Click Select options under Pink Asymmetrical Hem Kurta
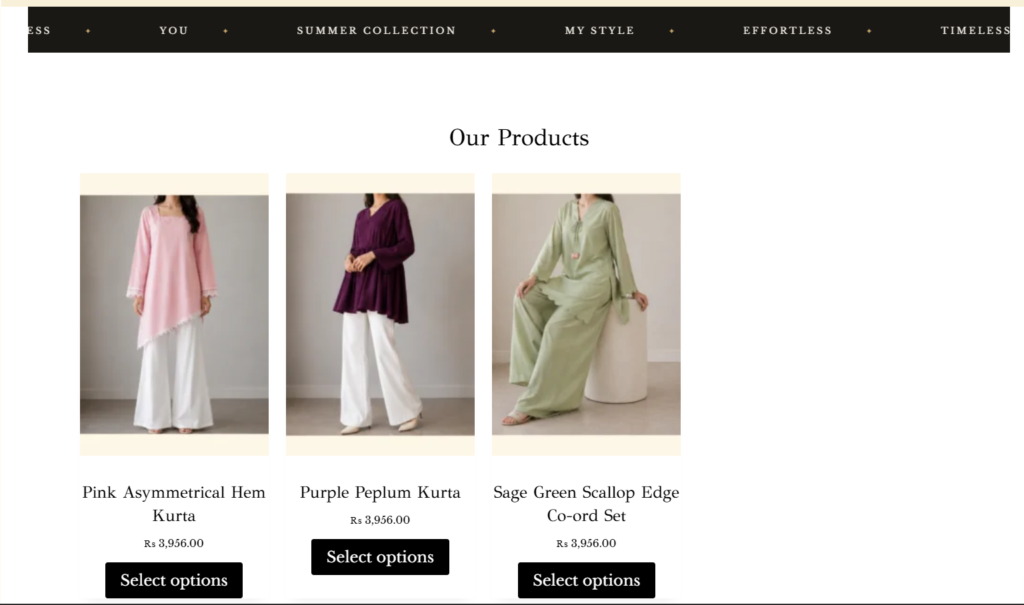Image resolution: width=1024 pixels, height=605 pixels. click(x=174, y=580)
